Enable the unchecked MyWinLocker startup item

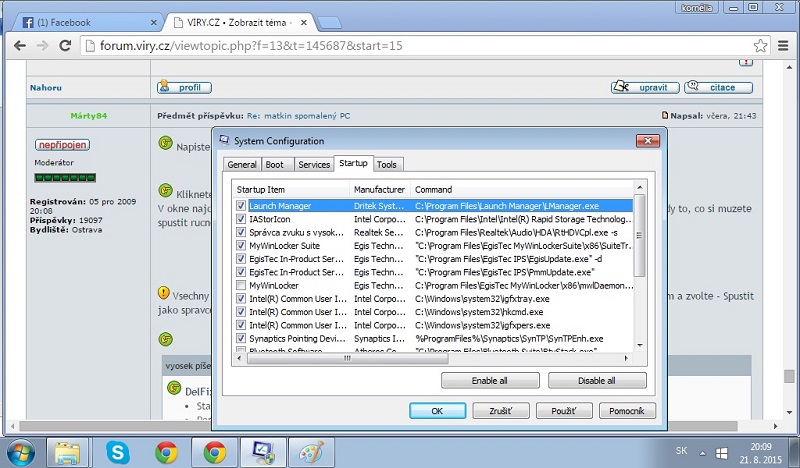(x=241, y=285)
